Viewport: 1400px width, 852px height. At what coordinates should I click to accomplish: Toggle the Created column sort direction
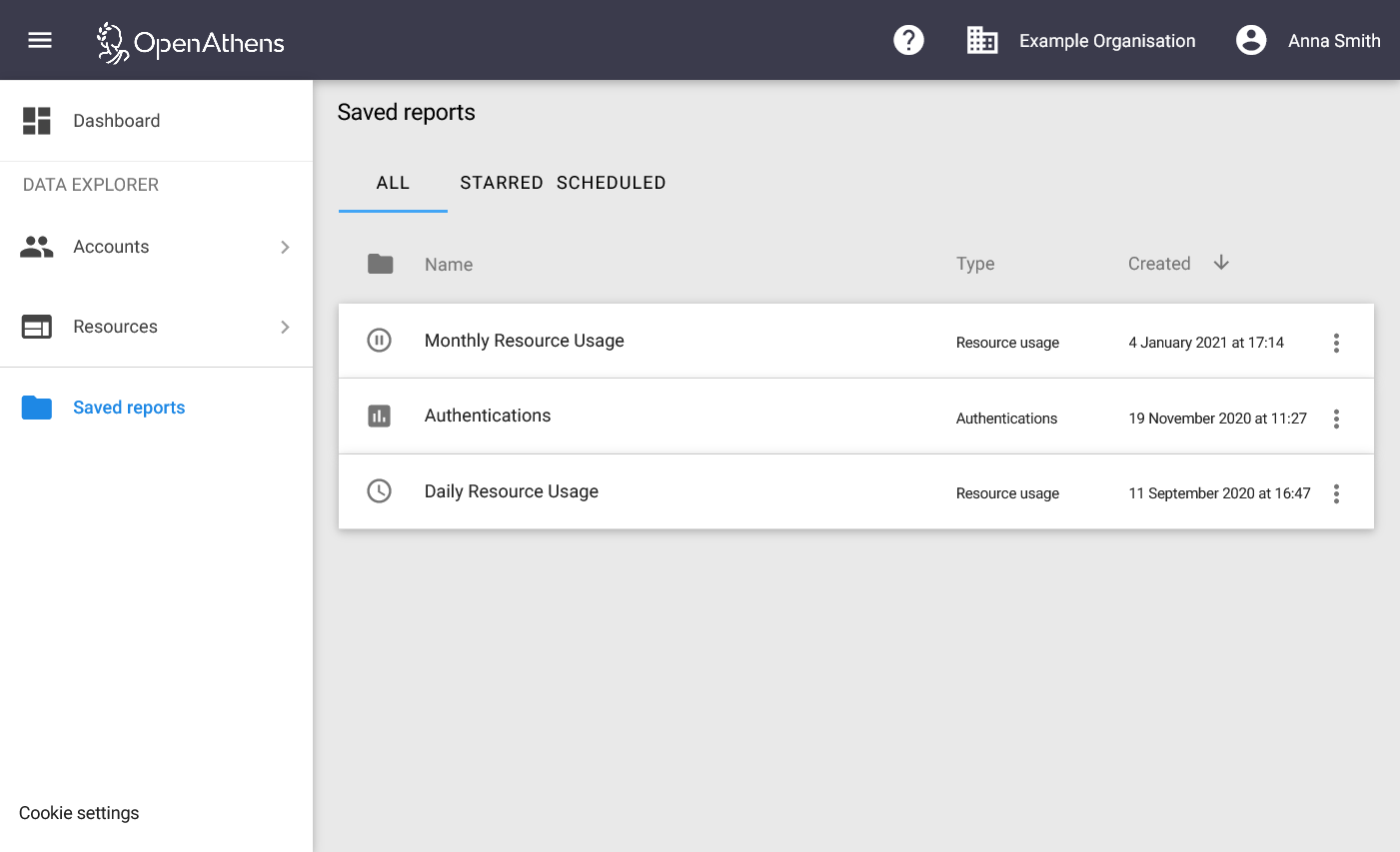click(1220, 262)
